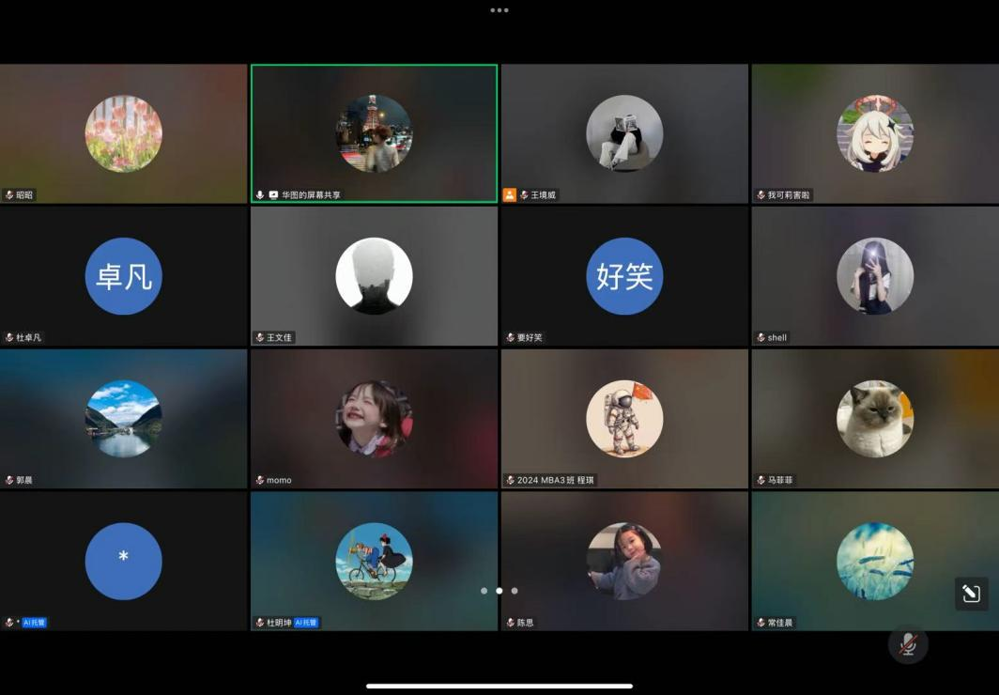The width and height of the screenshot is (999, 695).
Task: Click the mic icon beside shell's name
Action: [759, 337]
